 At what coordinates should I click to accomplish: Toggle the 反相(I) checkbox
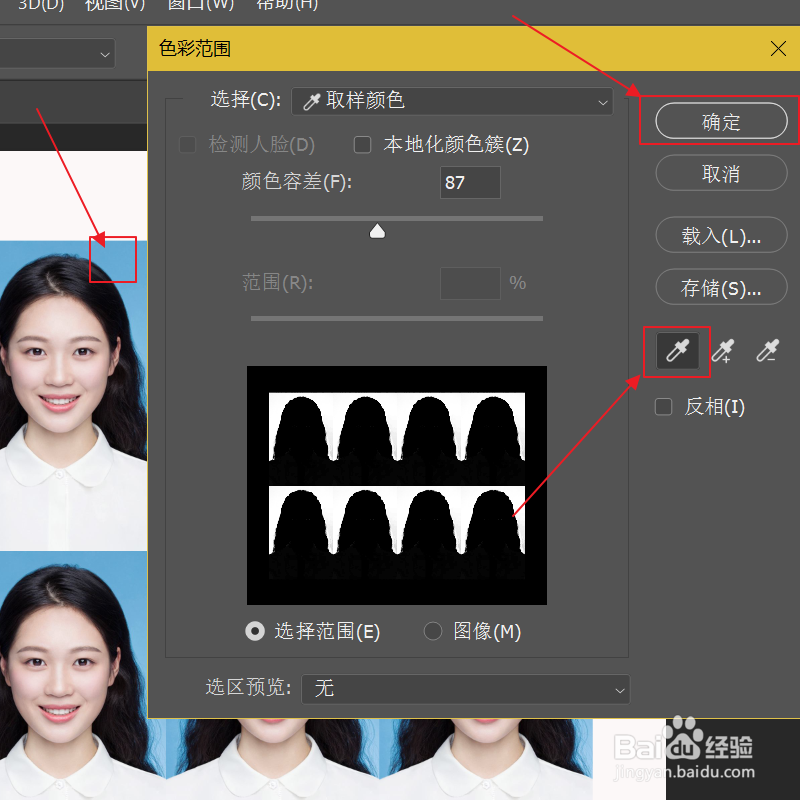pos(663,407)
